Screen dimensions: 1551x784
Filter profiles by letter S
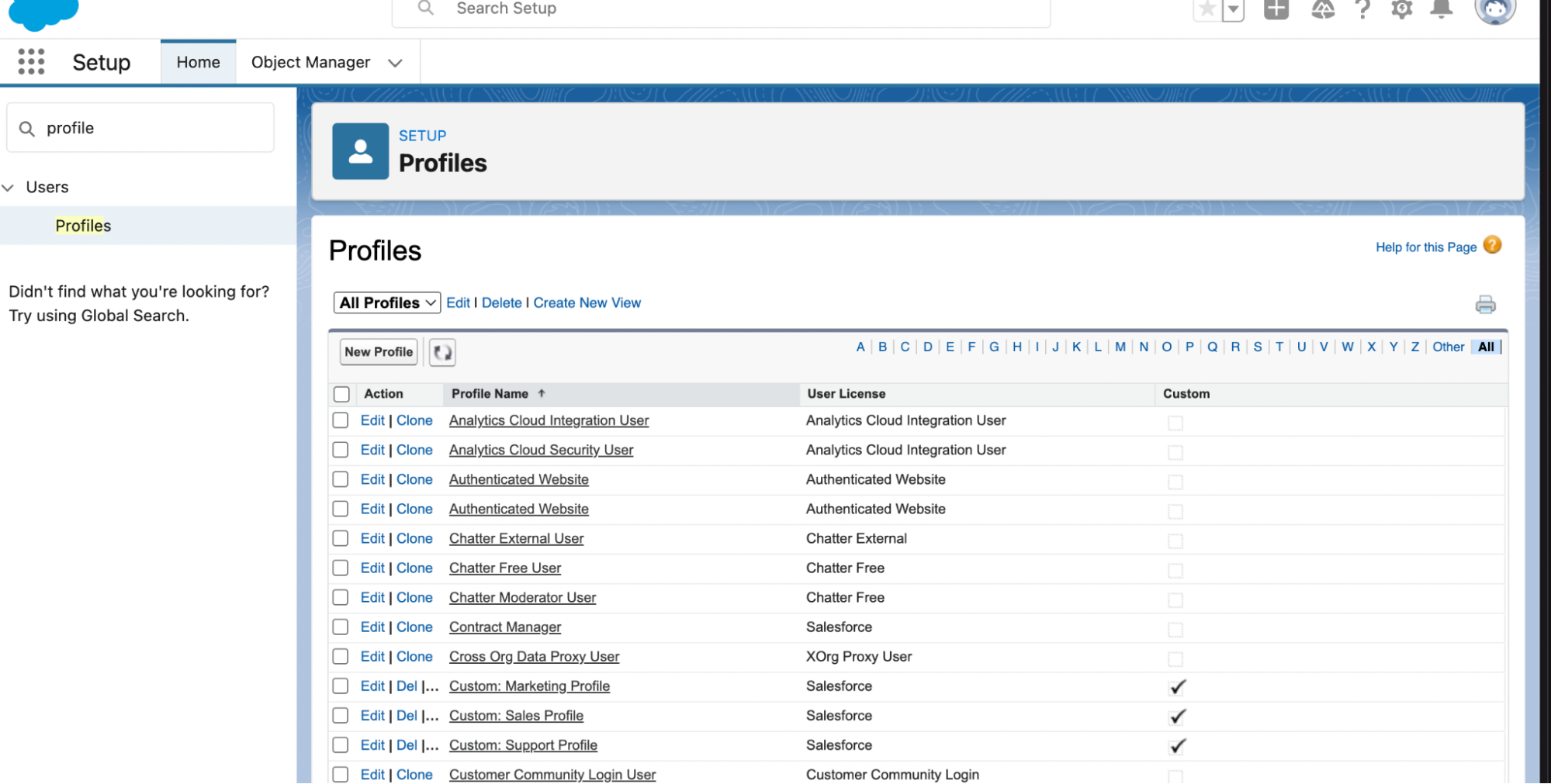tap(1257, 347)
